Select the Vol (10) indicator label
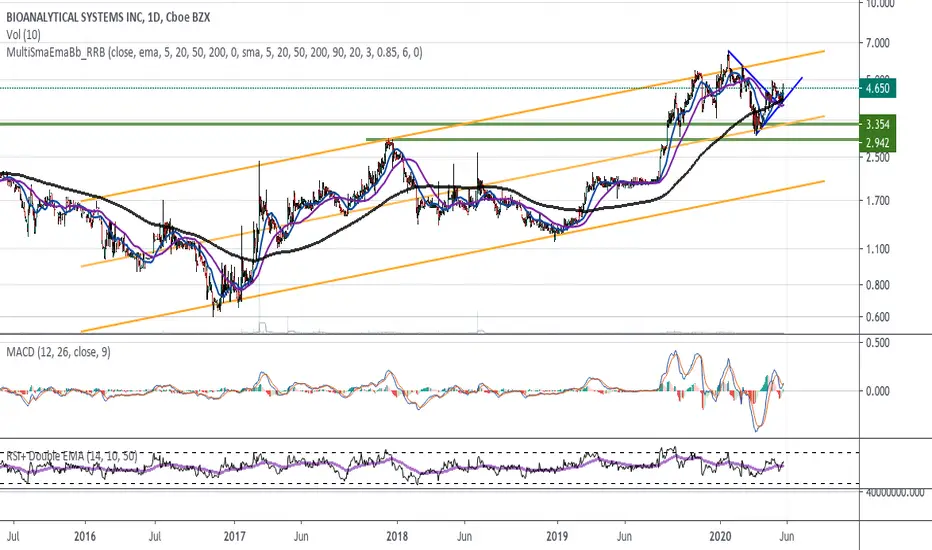 click(x=24, y=35)
